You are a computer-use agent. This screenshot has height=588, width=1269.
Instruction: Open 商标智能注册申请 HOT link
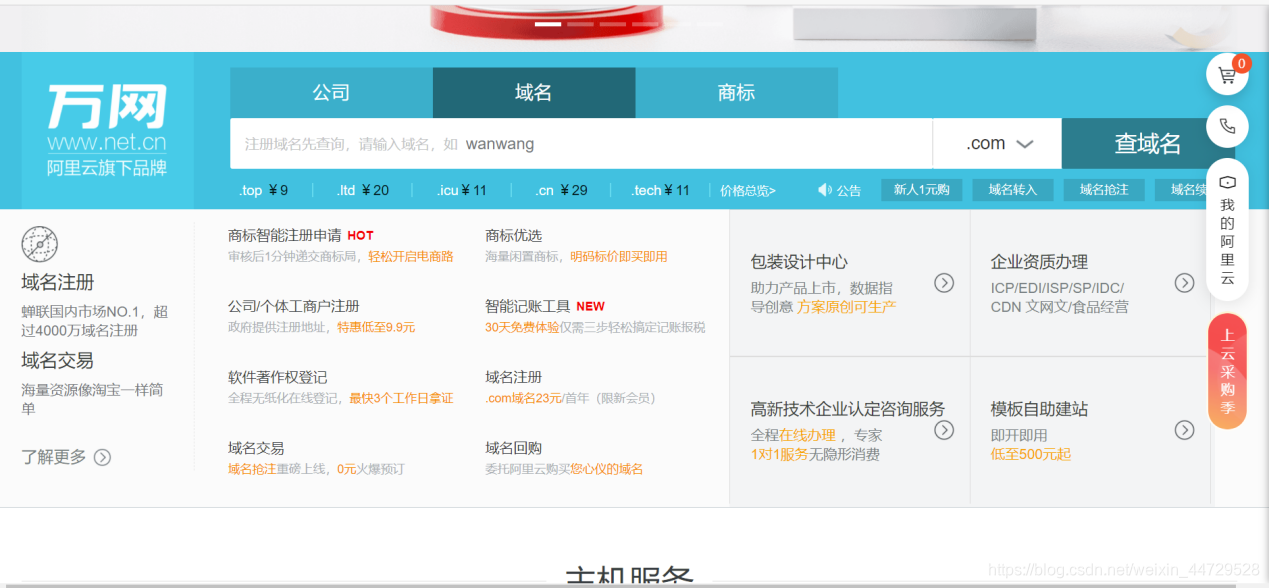(300, 236)
